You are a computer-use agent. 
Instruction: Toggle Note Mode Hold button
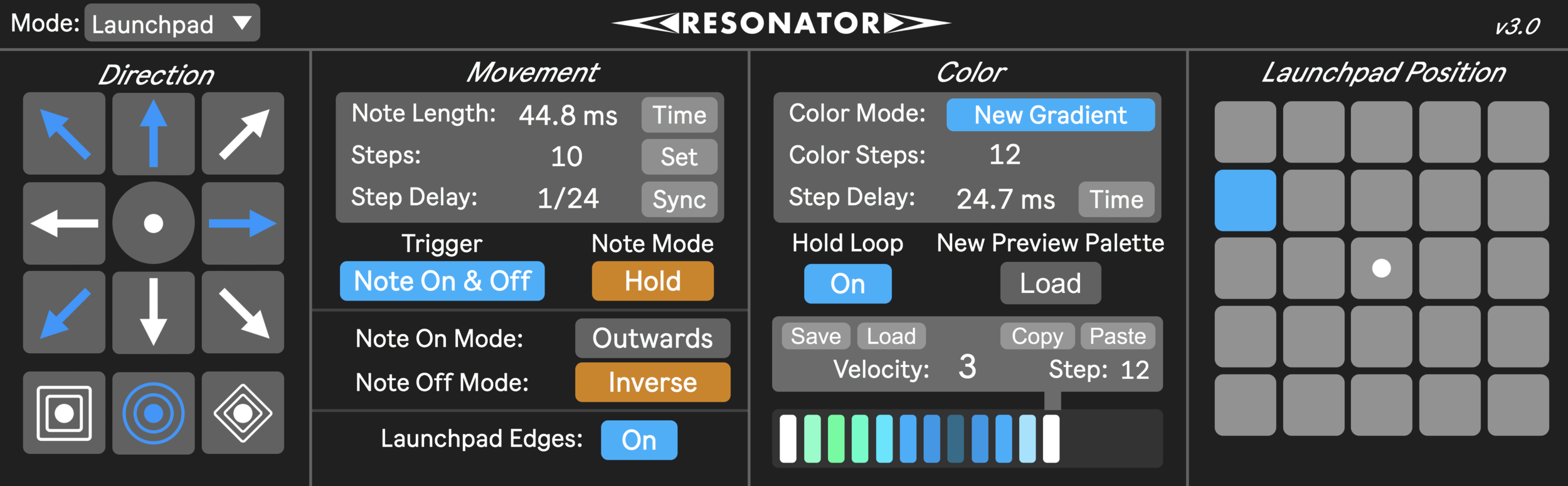652,281
